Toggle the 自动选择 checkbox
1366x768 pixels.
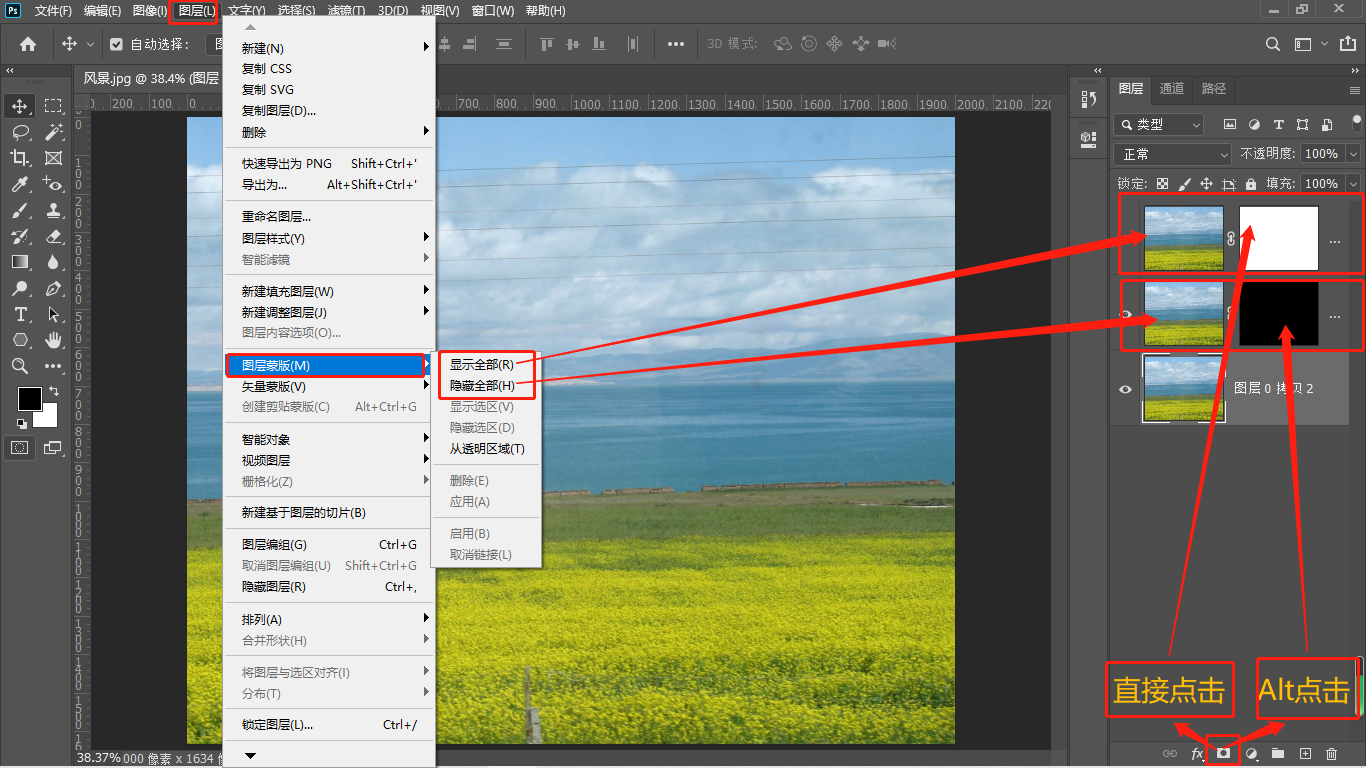tap(116, 44)
